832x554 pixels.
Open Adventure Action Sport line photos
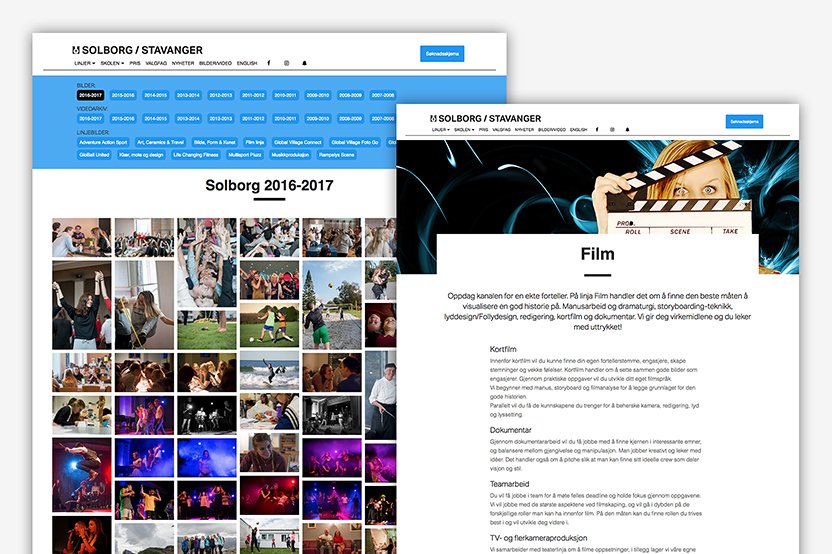[x=103, y=142]
